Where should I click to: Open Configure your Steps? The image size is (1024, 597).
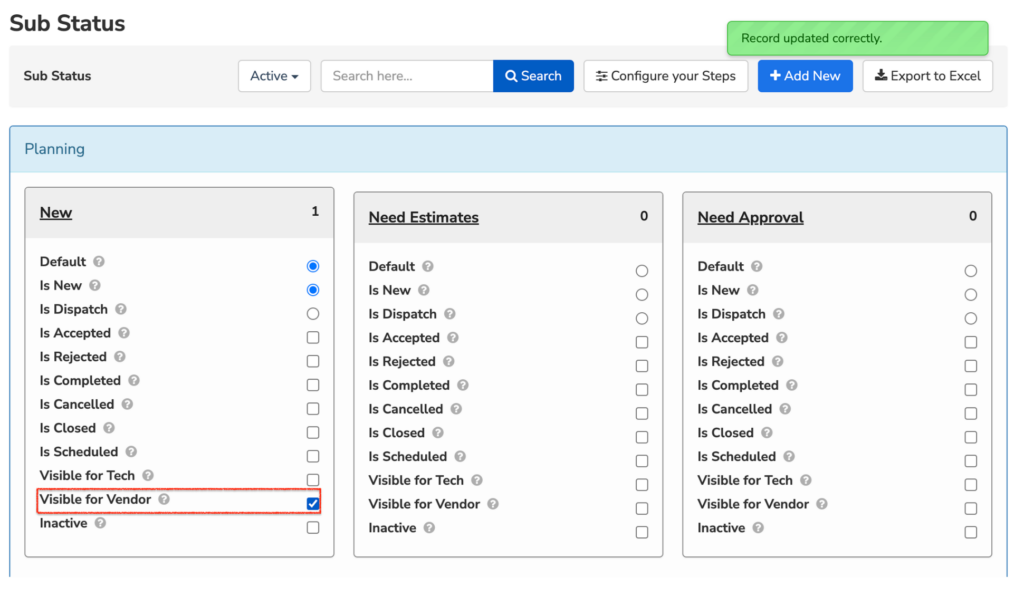(665, 76)
